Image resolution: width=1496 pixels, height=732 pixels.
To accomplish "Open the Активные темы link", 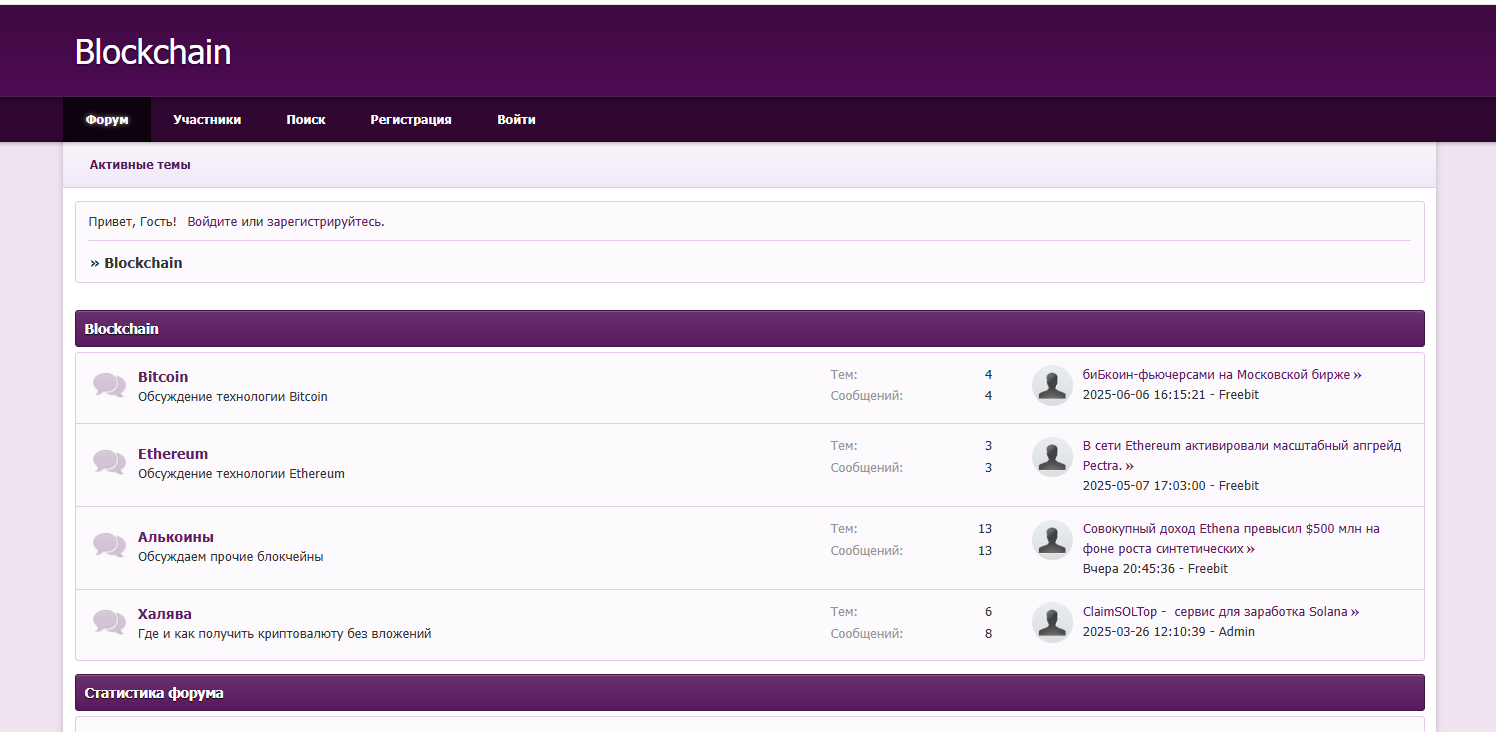I will point(140,165).
